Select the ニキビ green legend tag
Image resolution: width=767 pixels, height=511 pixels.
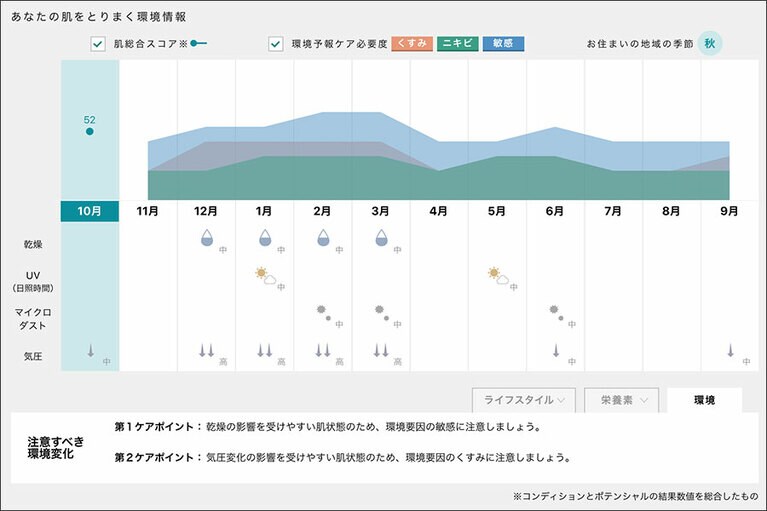[x=457, y=44]
